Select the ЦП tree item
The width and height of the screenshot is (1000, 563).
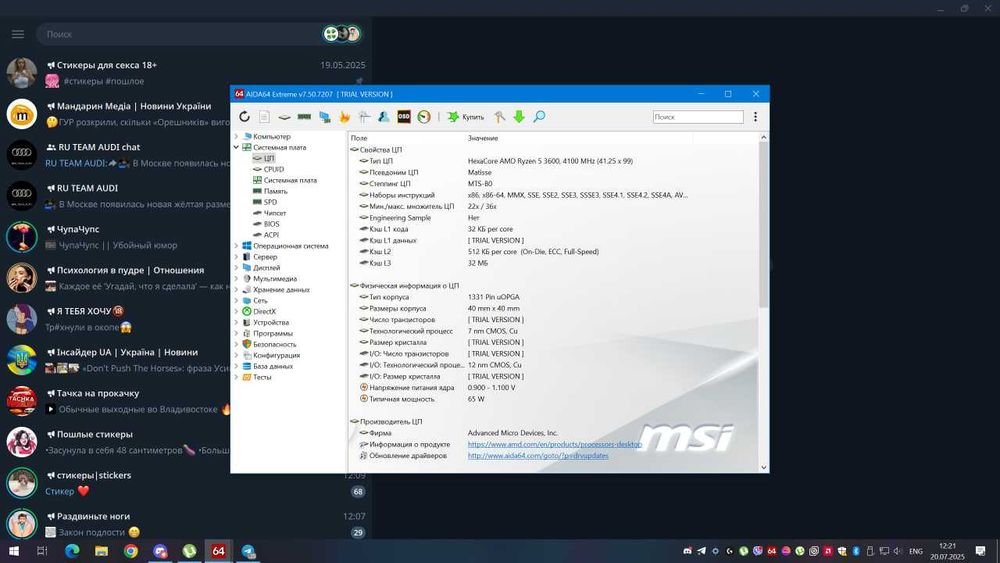click(x=268, y=158)
